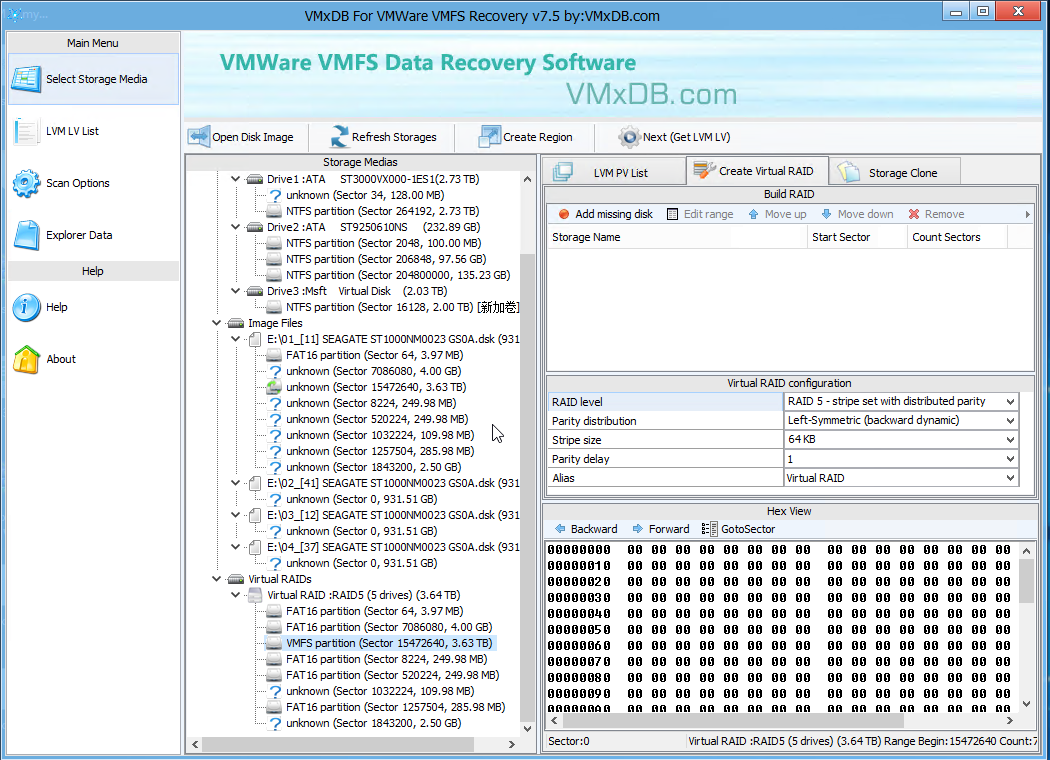Click the Drive3 Msft Virtual Disk icon
This screenshot has height=760, width=1050.
[254, 291]
